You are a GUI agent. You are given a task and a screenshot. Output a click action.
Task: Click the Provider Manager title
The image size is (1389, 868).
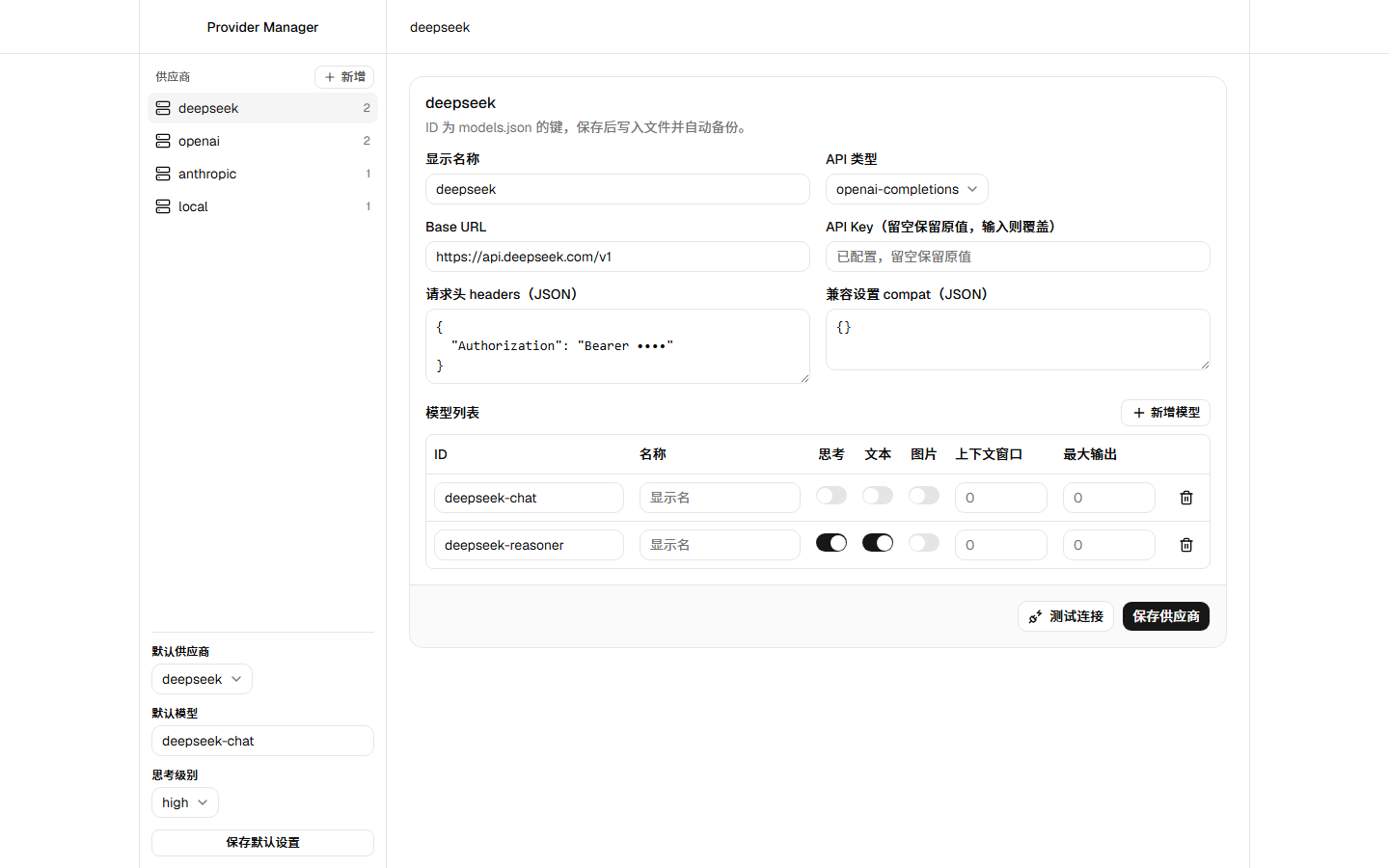click(x=262, y=27)
